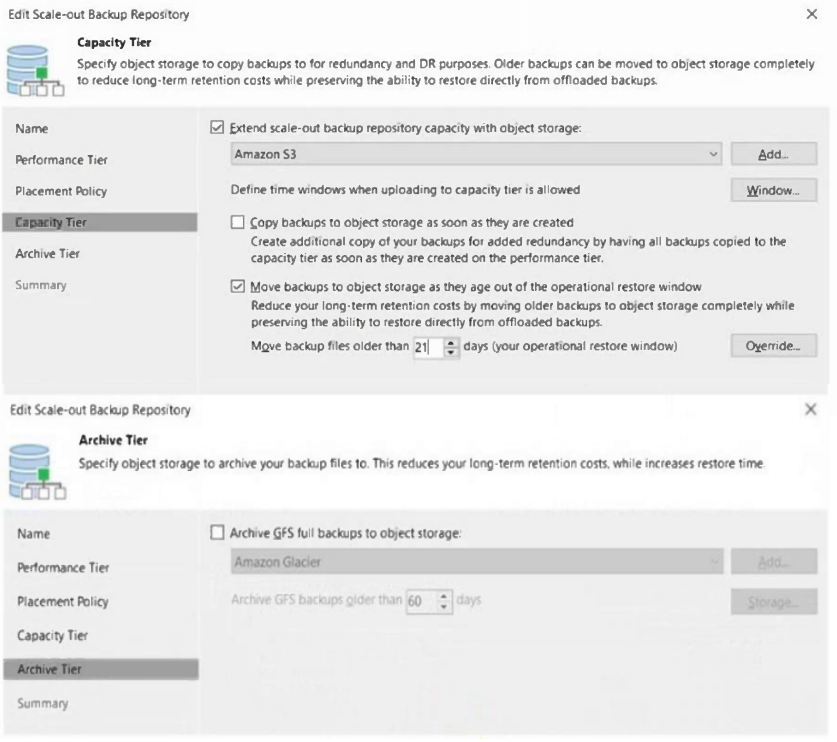Screen dimensions: 837x742
Task: Select Placement Policy step in top dialog
Action: (61, 191)
